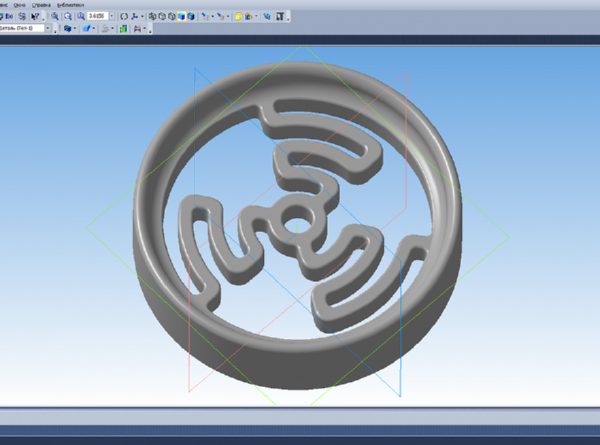Expand the view orientation dropdown arrow
600x445 pixels.
[142, 16]
